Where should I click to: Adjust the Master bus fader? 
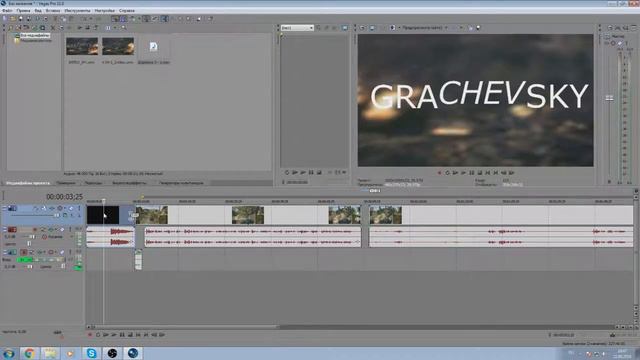click(609, 98)
